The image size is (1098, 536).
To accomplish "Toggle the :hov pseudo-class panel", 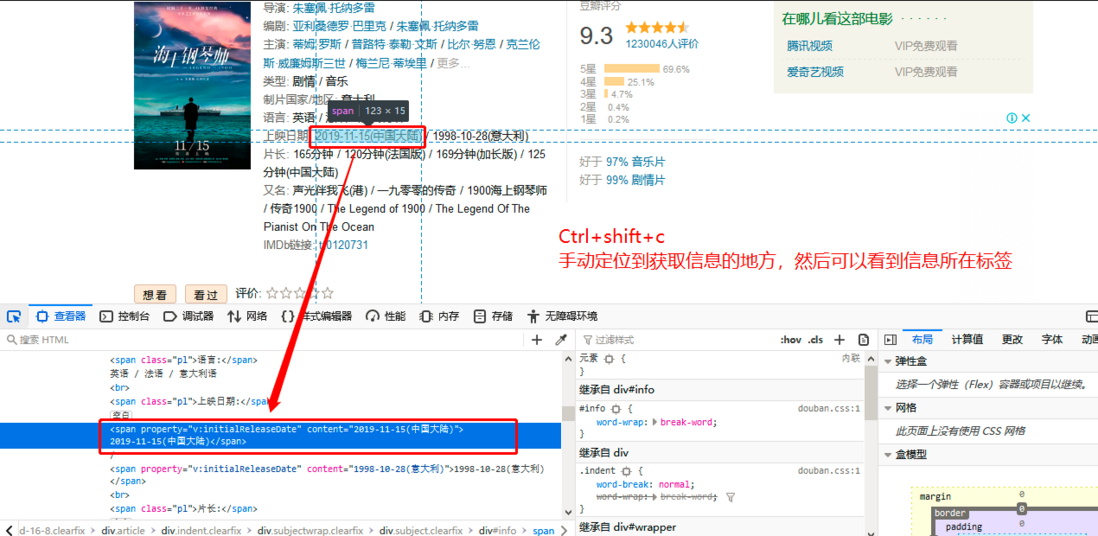I will [x=791, y=340].
